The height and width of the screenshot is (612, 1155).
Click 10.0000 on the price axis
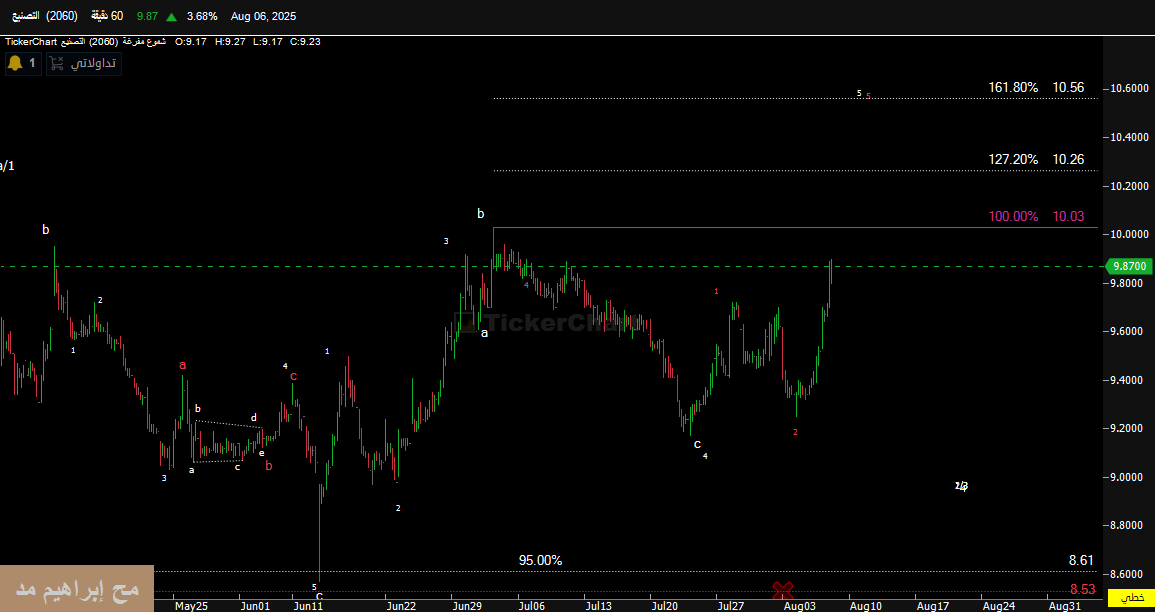tap(1131, 234)
